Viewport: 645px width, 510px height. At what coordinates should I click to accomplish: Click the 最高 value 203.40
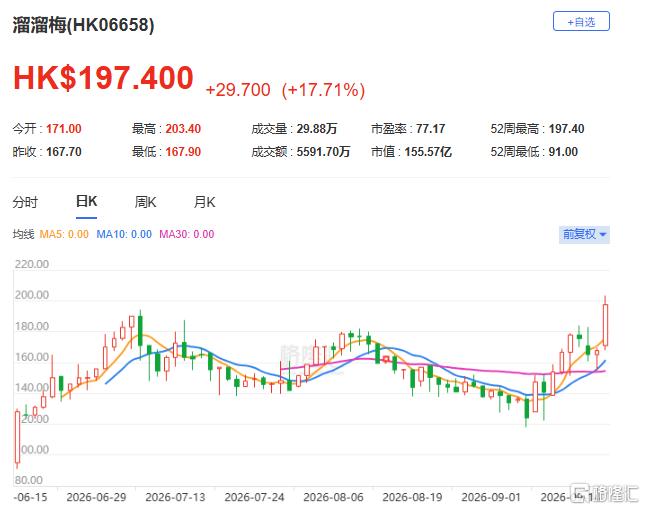[x=183, y=129]
